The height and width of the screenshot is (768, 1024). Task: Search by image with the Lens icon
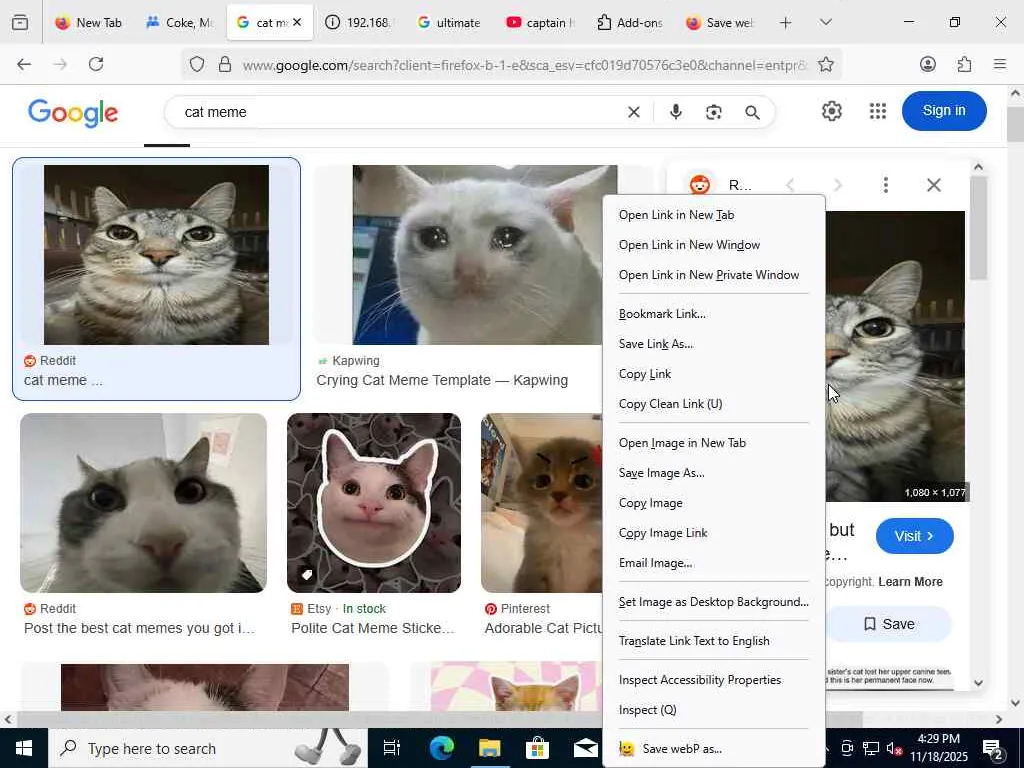714,112
